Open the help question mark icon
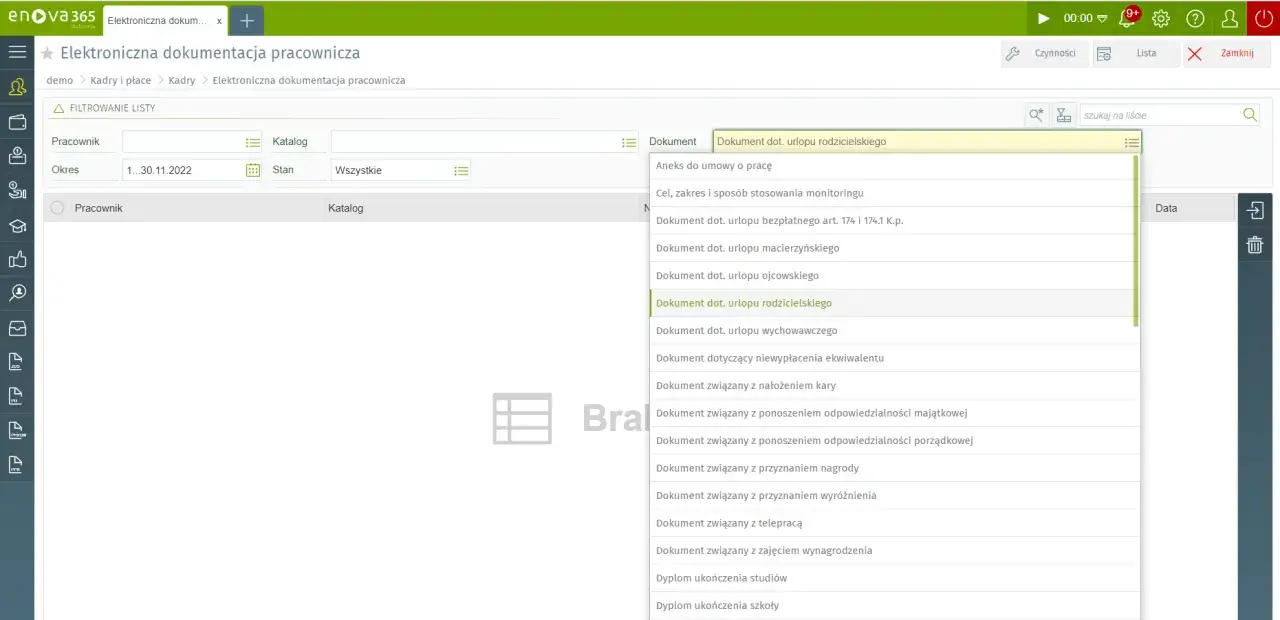 pos(1195,18)
